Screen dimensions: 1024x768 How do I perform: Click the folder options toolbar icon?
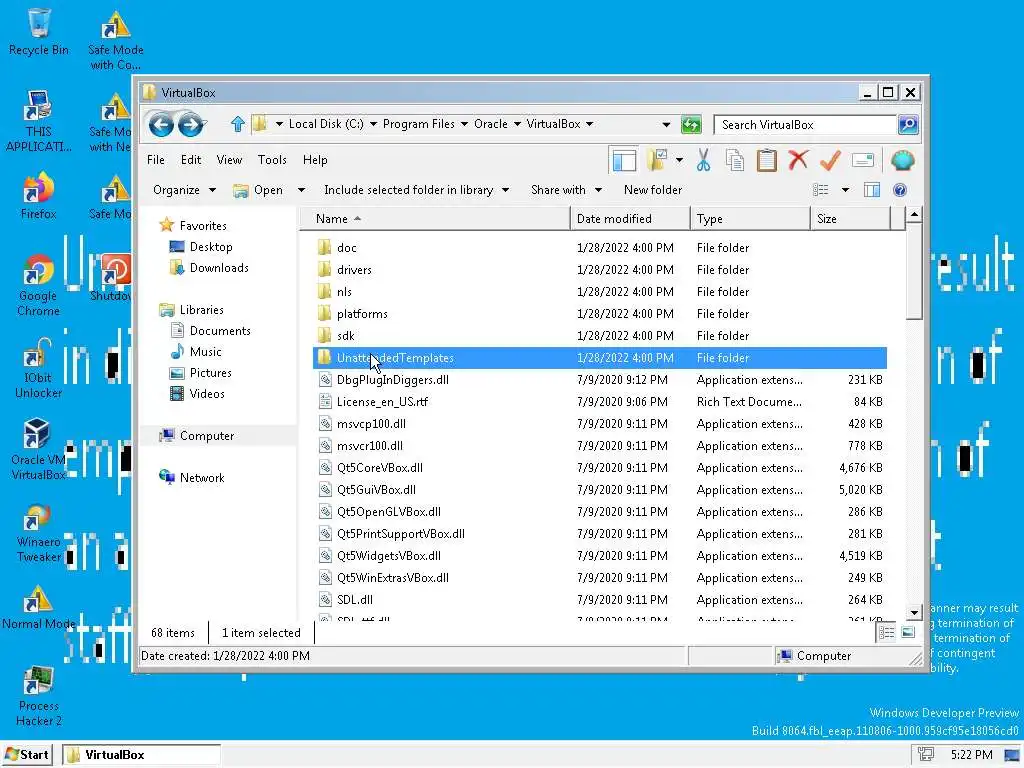pos(657,160)
